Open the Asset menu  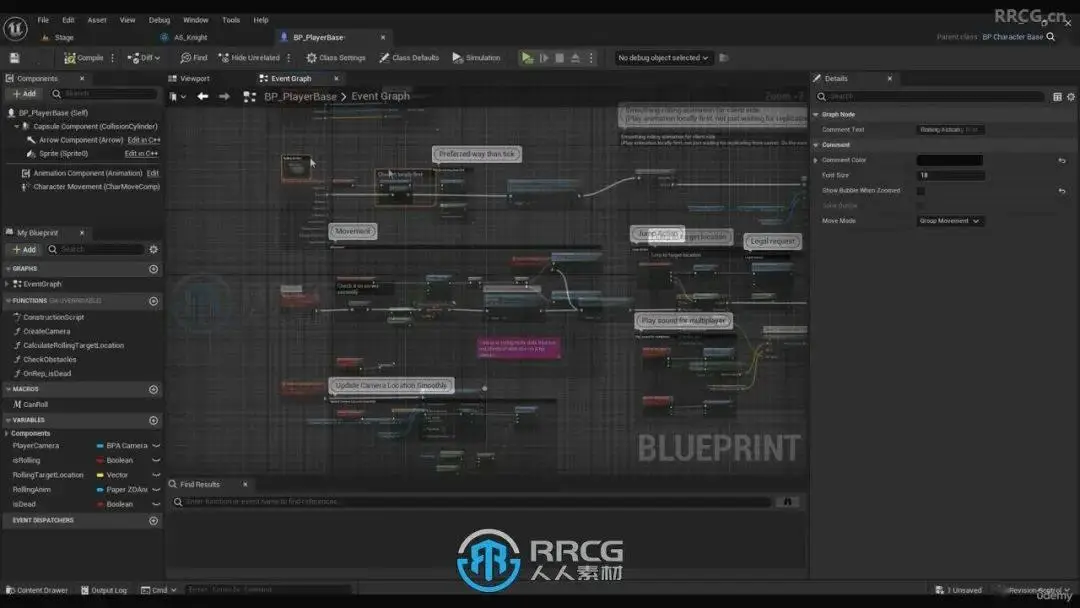click(97, 20)
